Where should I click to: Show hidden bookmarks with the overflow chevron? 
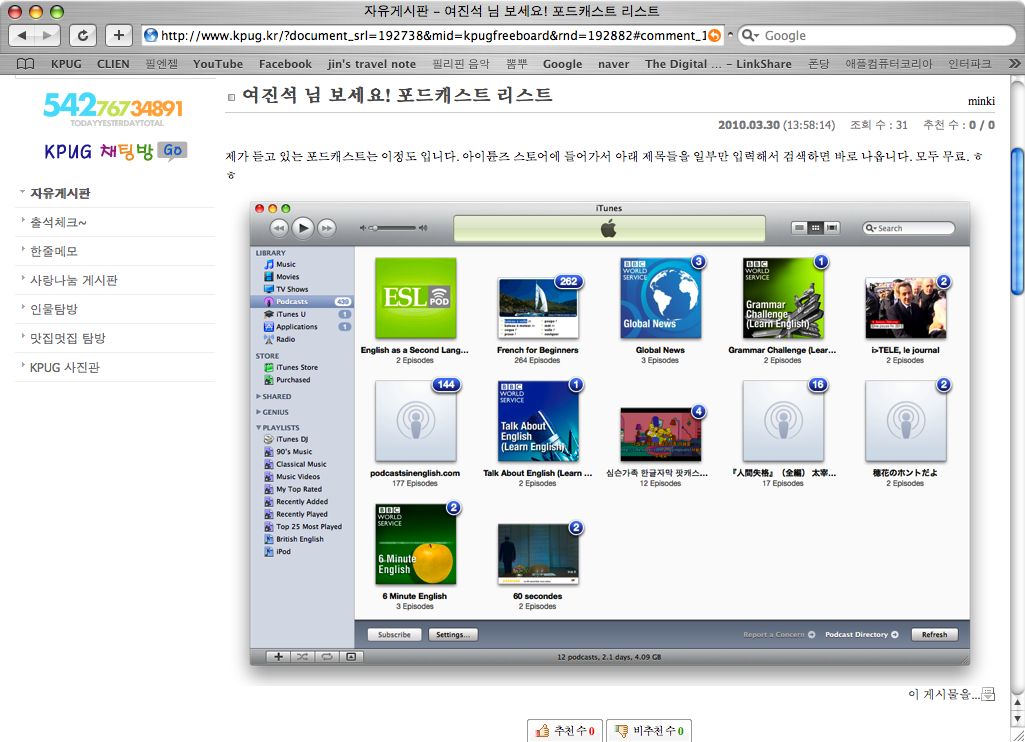[1014, 63]
